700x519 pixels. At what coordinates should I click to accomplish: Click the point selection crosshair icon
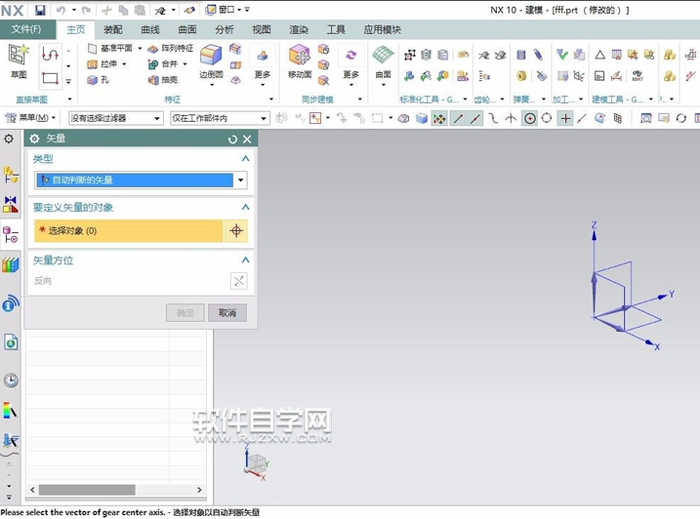pos(236,231)
